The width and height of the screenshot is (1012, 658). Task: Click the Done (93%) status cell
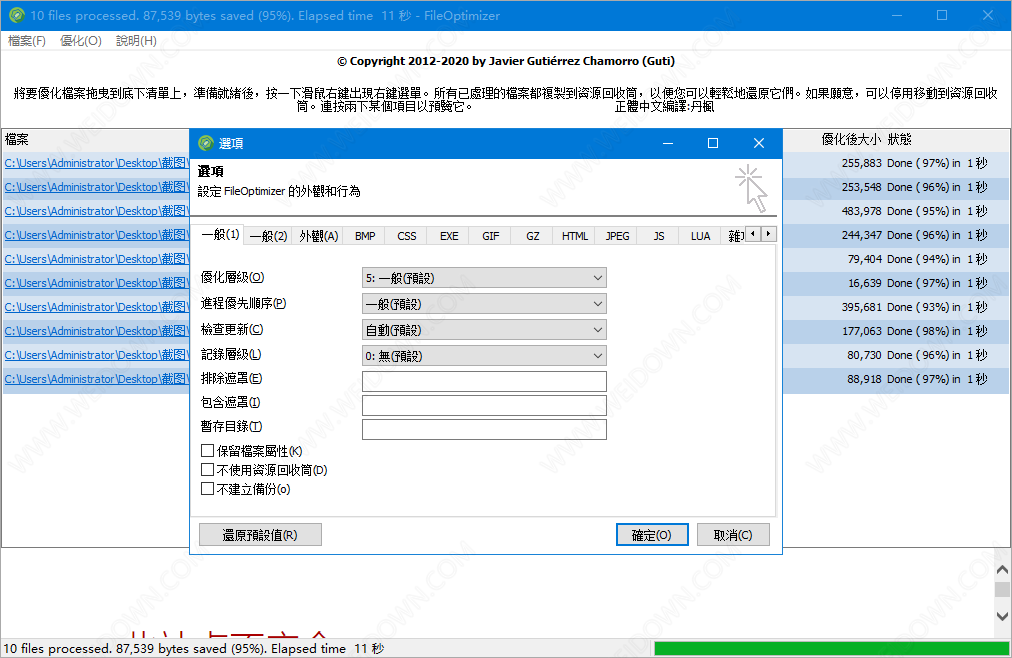point(936,307)
